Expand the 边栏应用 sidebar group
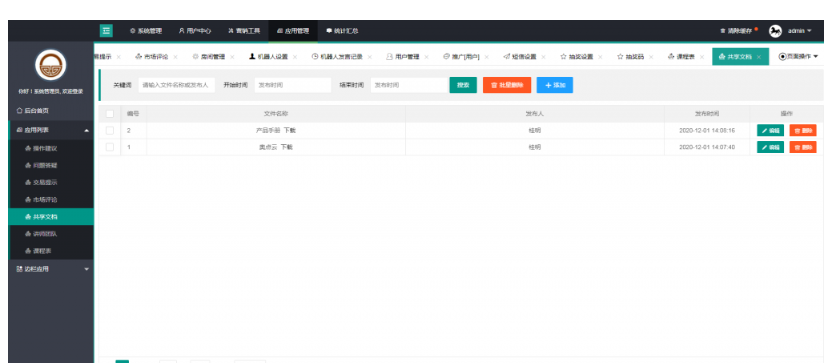Screen dimensions: 824x363 [x=51, y=269]
